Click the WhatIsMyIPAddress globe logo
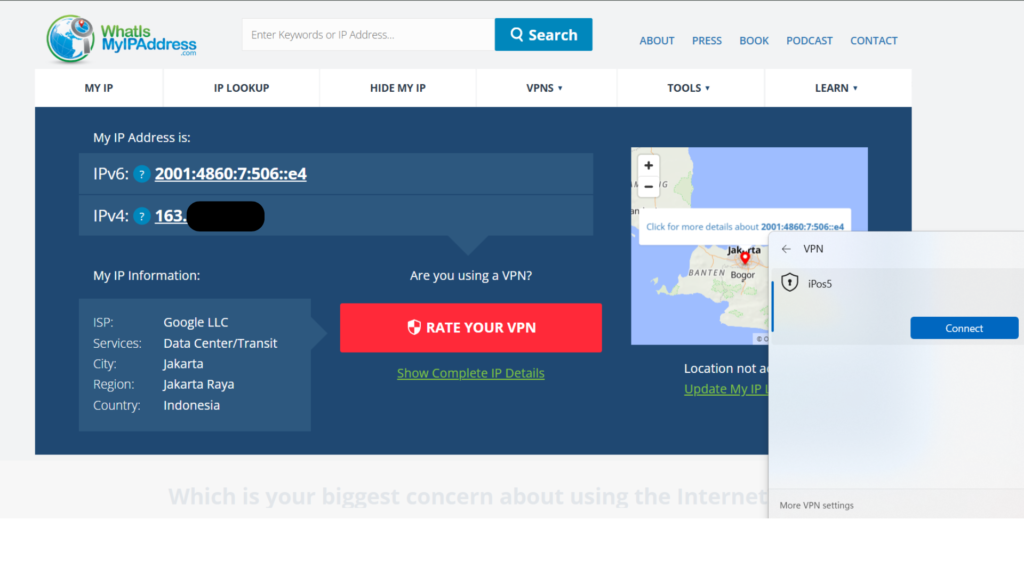 click(x=71, y=39)
